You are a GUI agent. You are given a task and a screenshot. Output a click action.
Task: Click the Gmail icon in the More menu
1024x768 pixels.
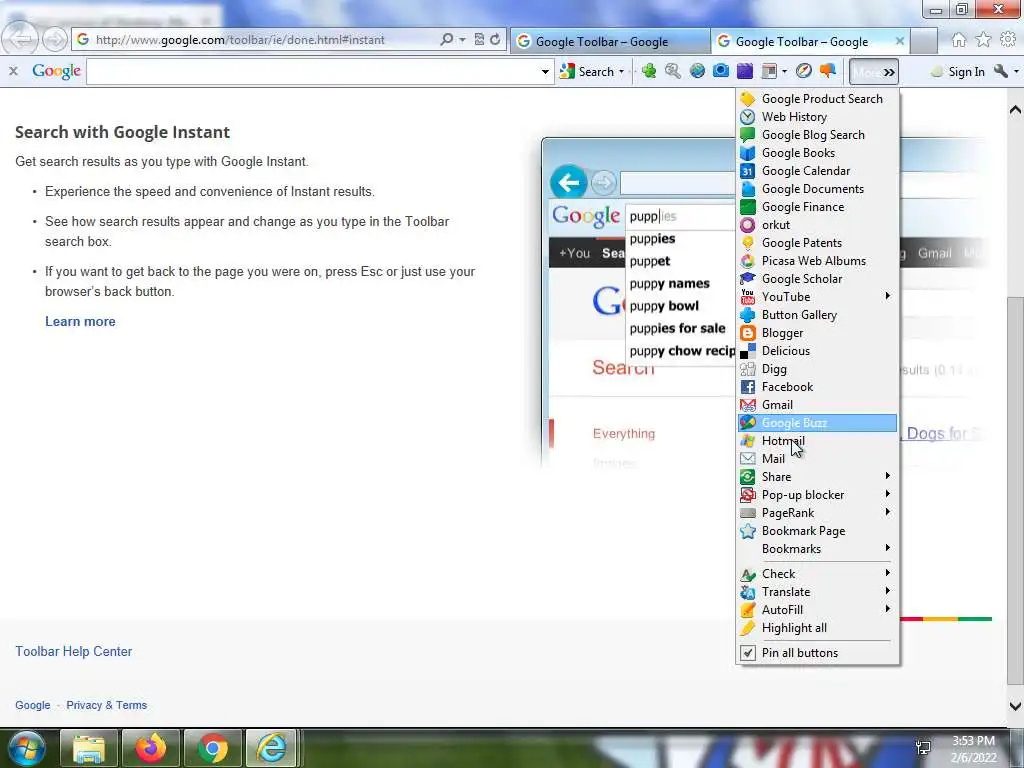click(x=748, y=405)
